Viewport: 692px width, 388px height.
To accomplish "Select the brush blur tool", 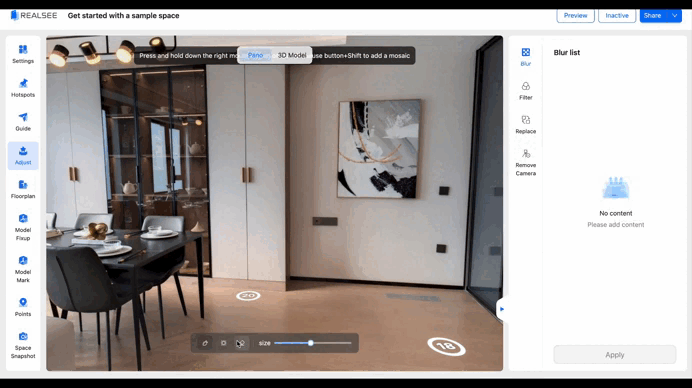I will [x=205, y=343].
